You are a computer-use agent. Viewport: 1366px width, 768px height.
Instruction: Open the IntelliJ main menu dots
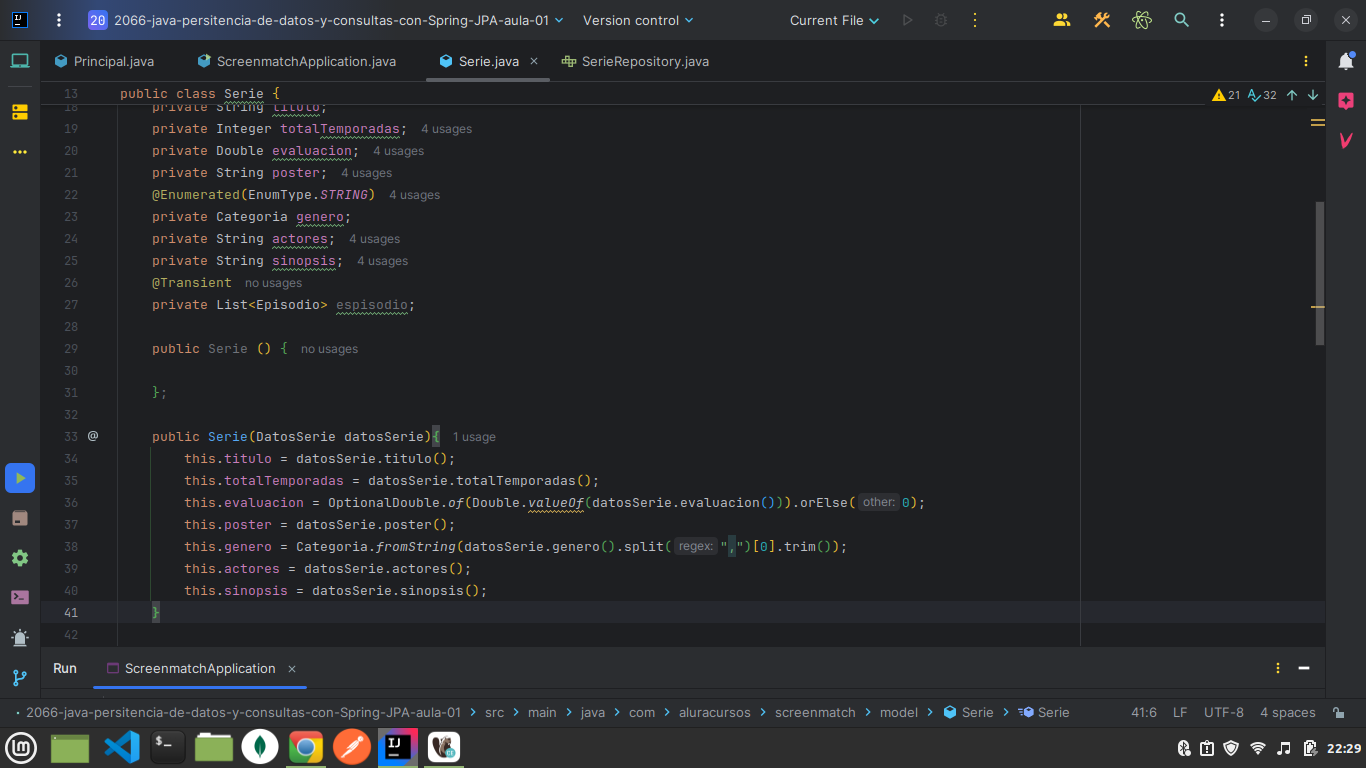pyautogui.click(x=59, y=20)
